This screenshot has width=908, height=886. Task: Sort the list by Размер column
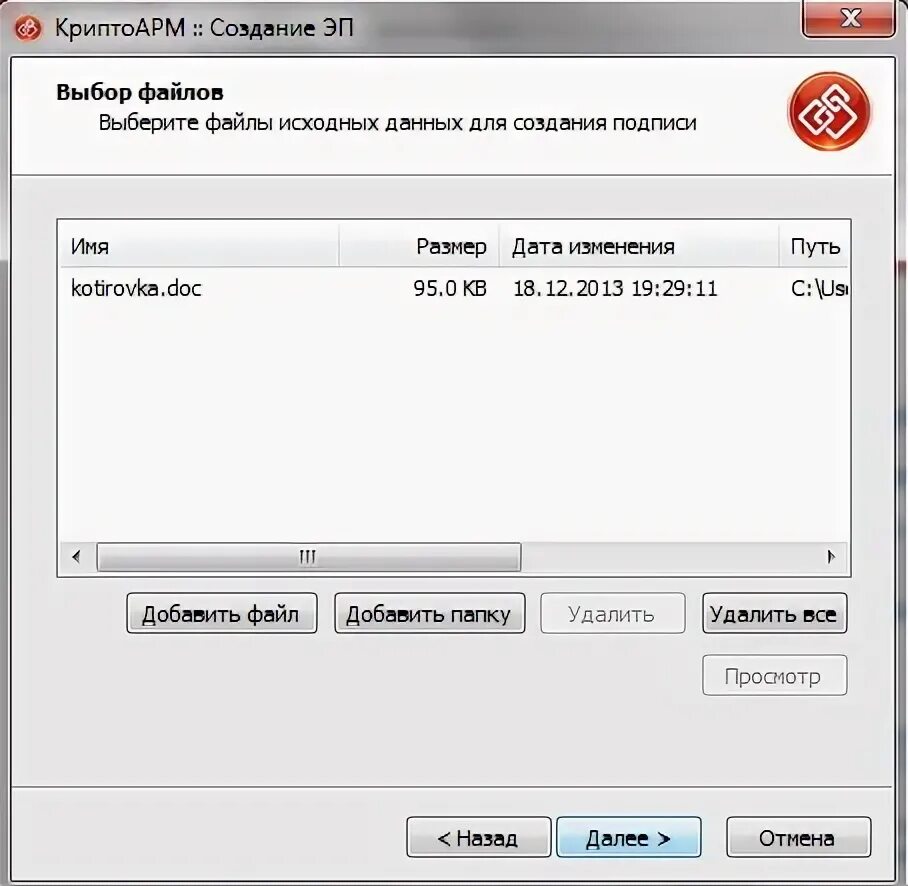click(x=419, y=246)
